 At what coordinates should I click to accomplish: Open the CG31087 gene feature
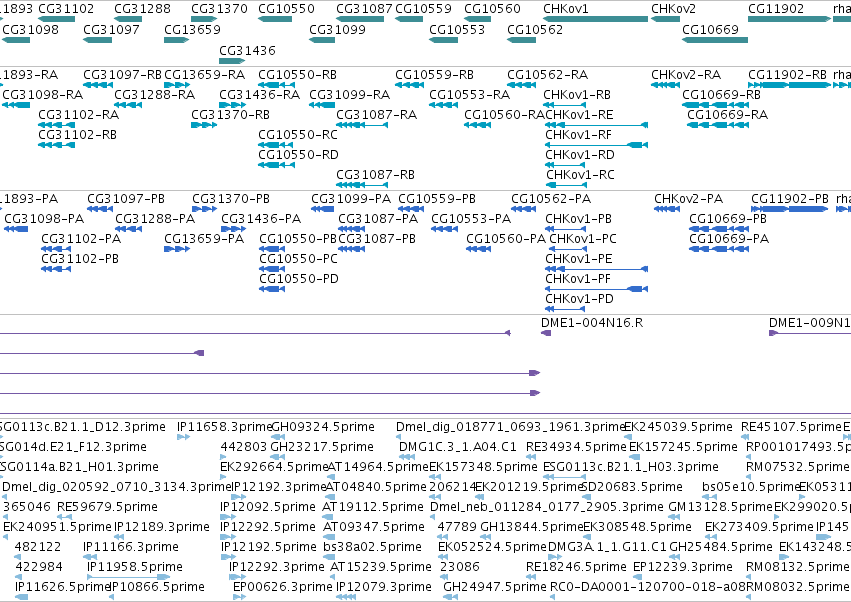[360, 19]
